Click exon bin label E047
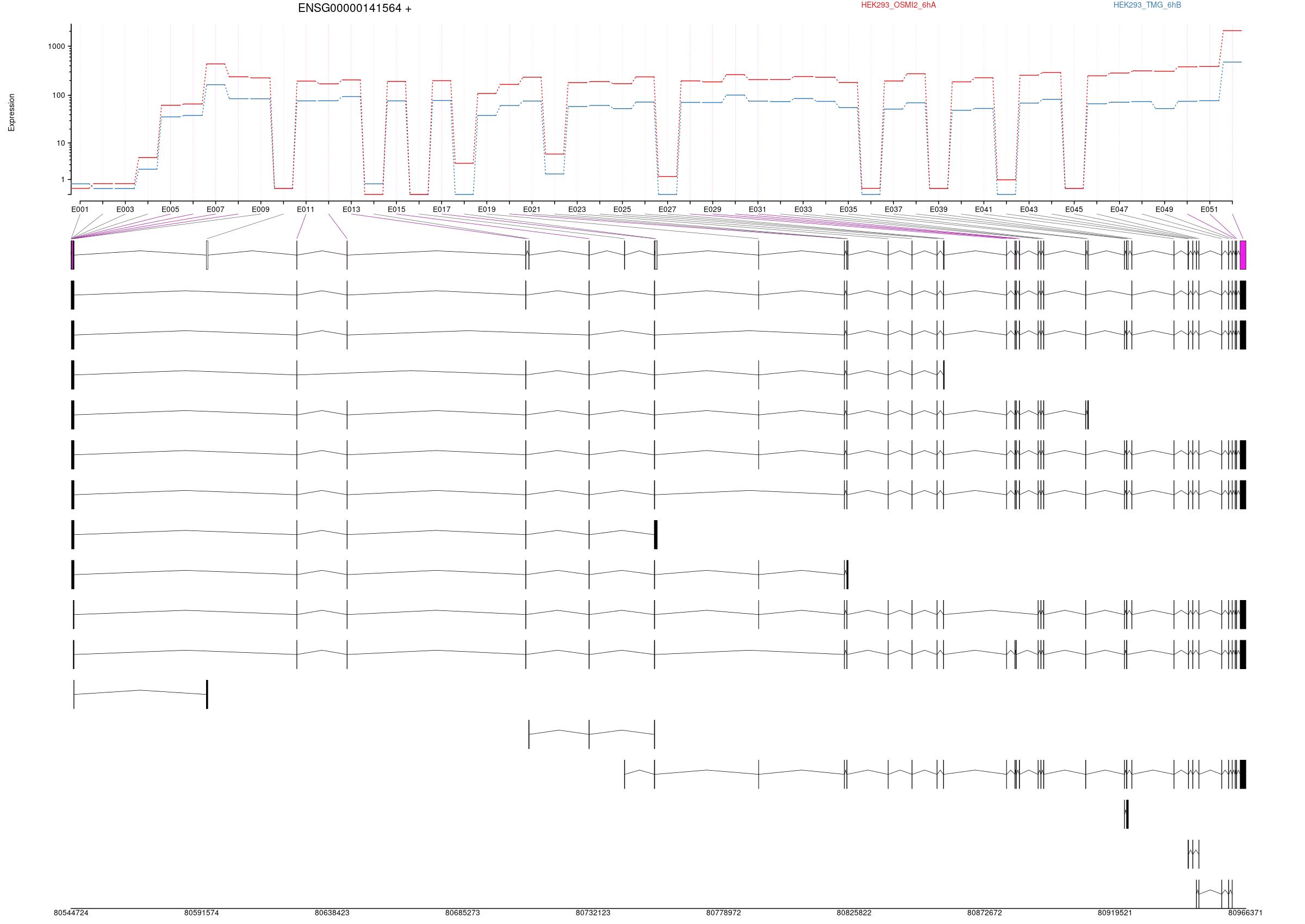The image size is (1305, 924). point(1119,209)
